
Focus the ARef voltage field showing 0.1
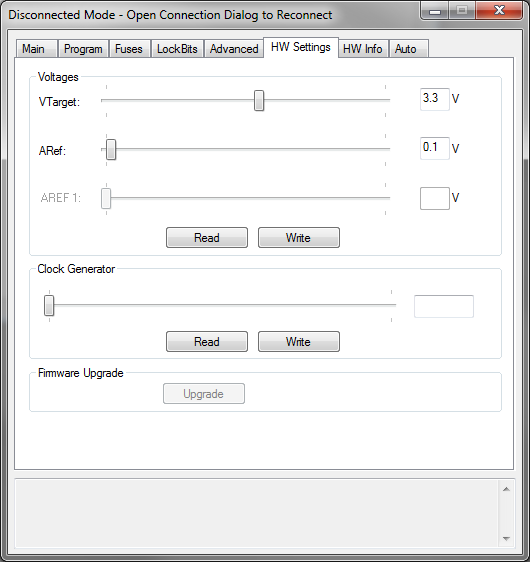click(435, 148)
